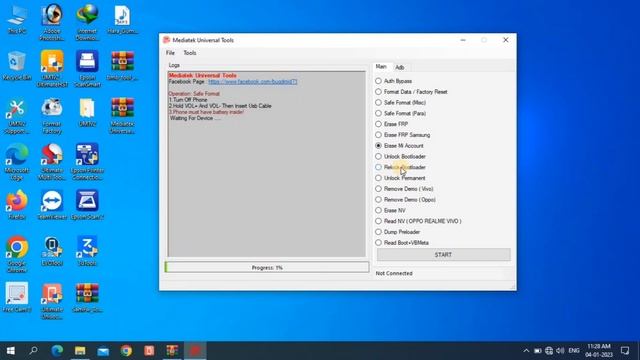Viewport: 640px width, 360px height.
Task: Click the ENG language indicator
Action: click(x=574, y=351)
